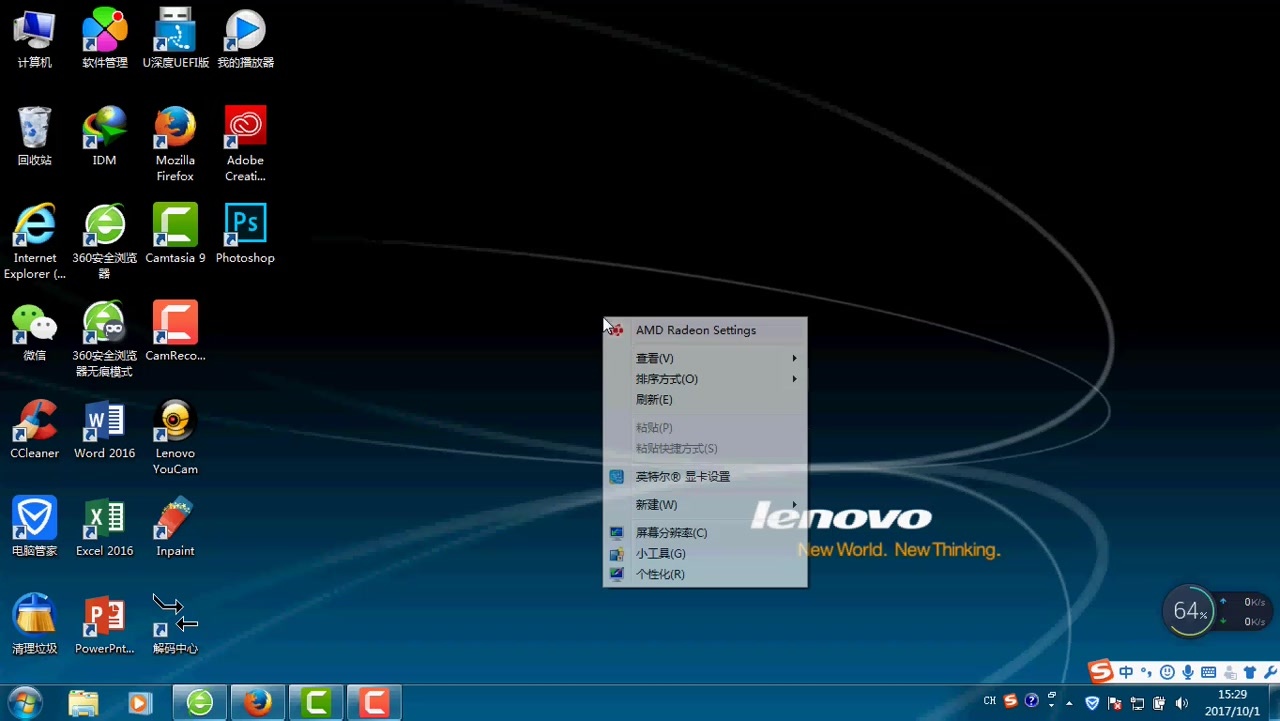Open the Windows Start menu orb
The width and height of the screenshot is (1280, 721).
[25, 703]
